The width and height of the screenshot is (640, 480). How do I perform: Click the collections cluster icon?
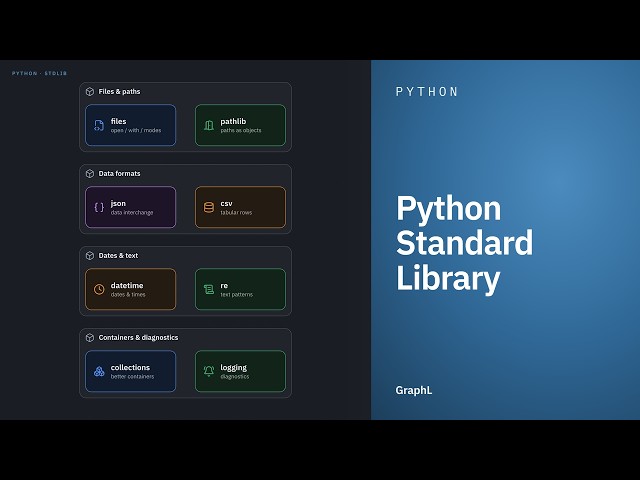pos(99,371)
